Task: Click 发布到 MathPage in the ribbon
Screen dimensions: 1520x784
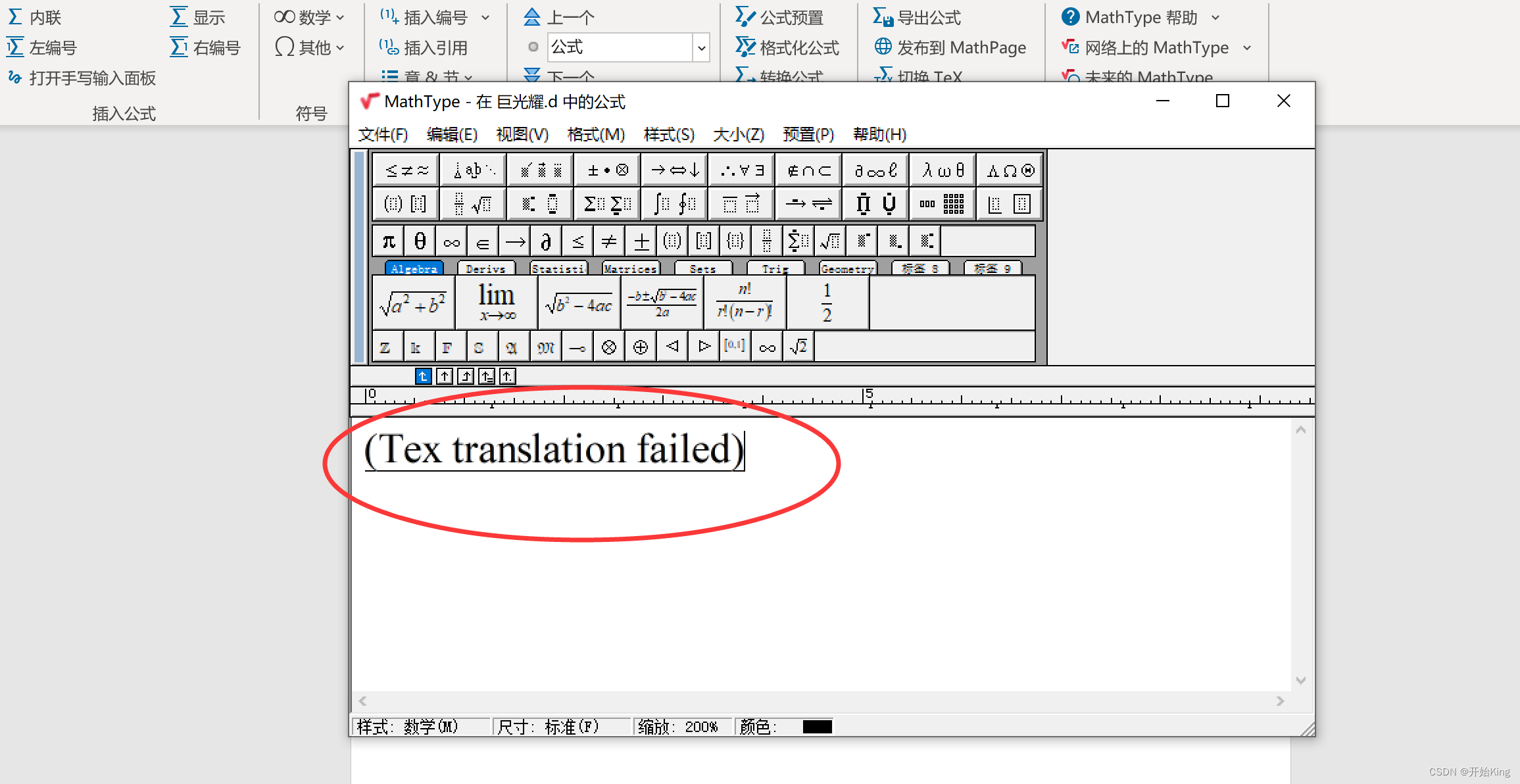Action: (x=949, y=47)
